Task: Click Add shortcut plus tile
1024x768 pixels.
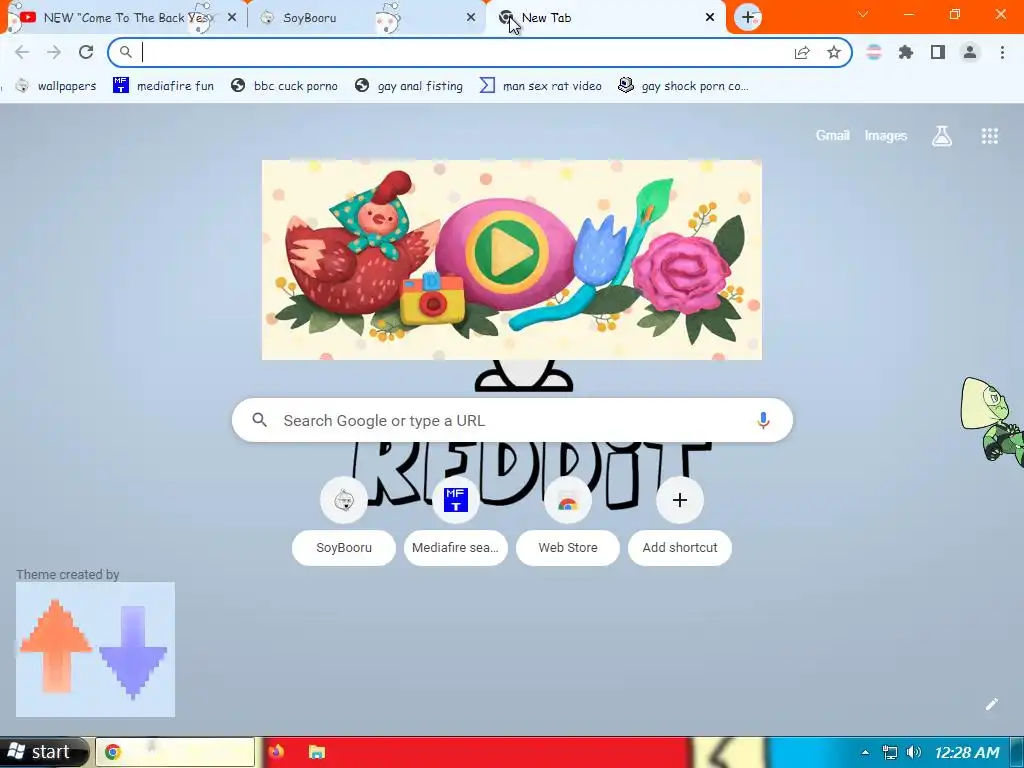Action: pos(679,522)
